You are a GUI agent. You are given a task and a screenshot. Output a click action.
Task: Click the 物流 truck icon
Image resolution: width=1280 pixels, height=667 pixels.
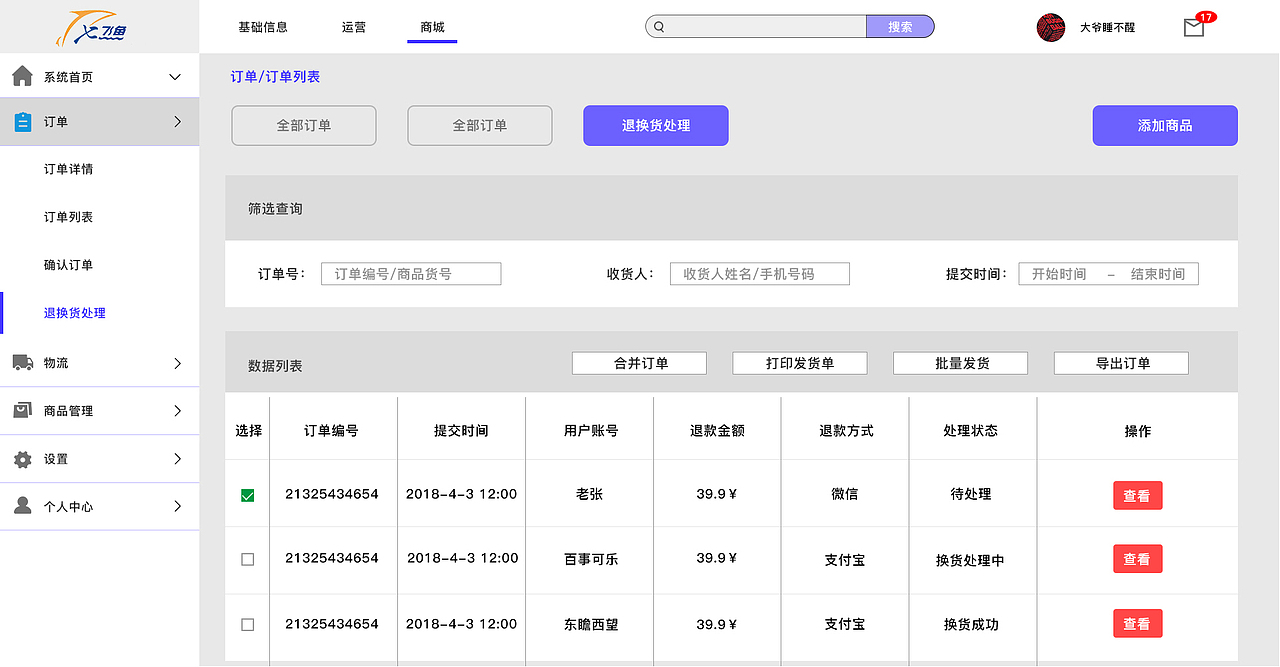pyautogui.click(x=21, y=363)
